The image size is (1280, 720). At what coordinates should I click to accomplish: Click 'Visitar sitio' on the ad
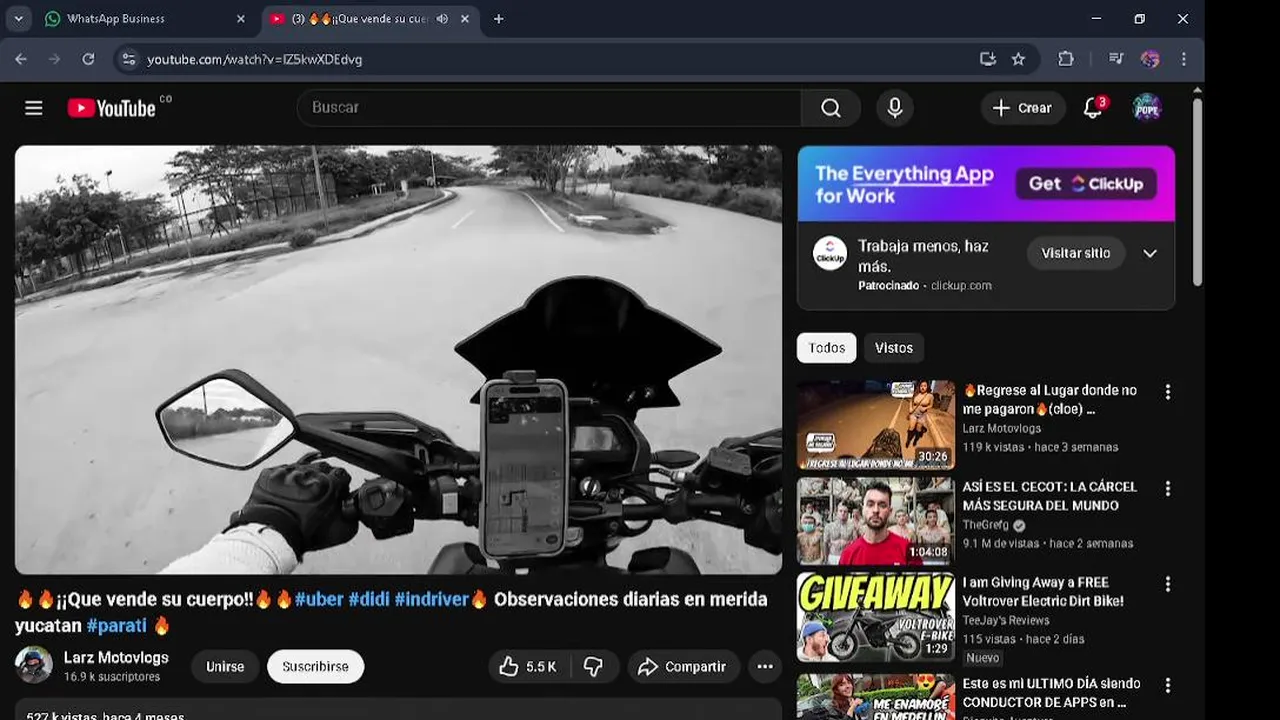[x=1076, y=254]
